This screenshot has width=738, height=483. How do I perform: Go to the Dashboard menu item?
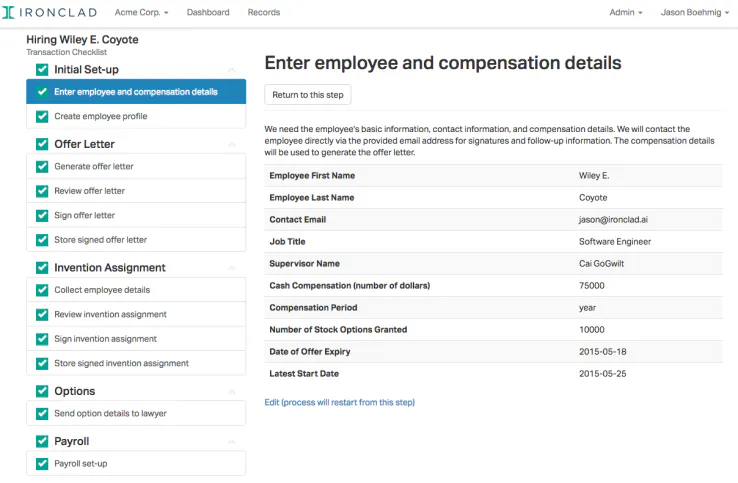208,12
